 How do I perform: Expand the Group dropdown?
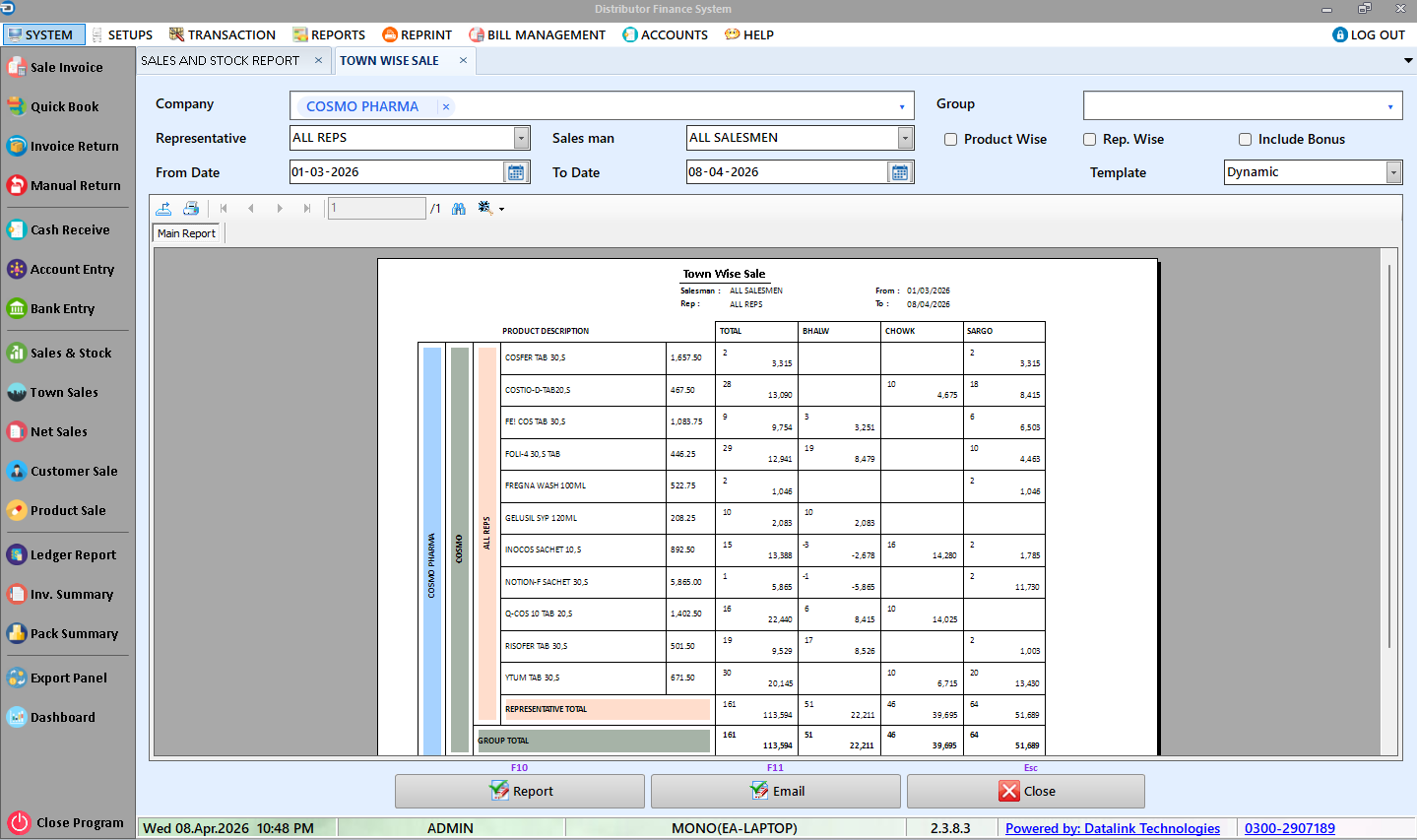click(x=1389, y=106)
